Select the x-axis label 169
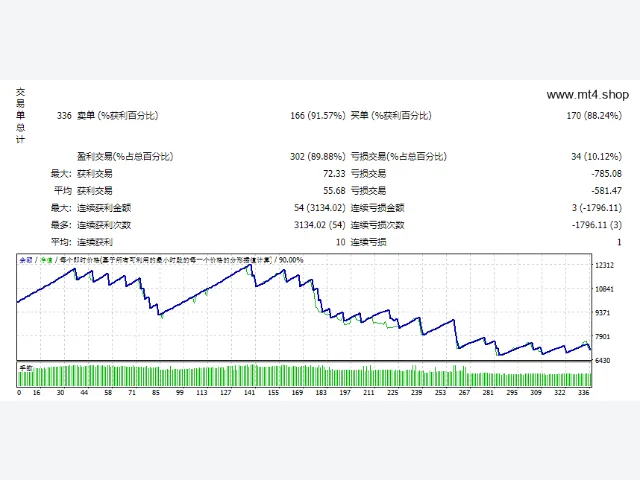 coord(297,393)
